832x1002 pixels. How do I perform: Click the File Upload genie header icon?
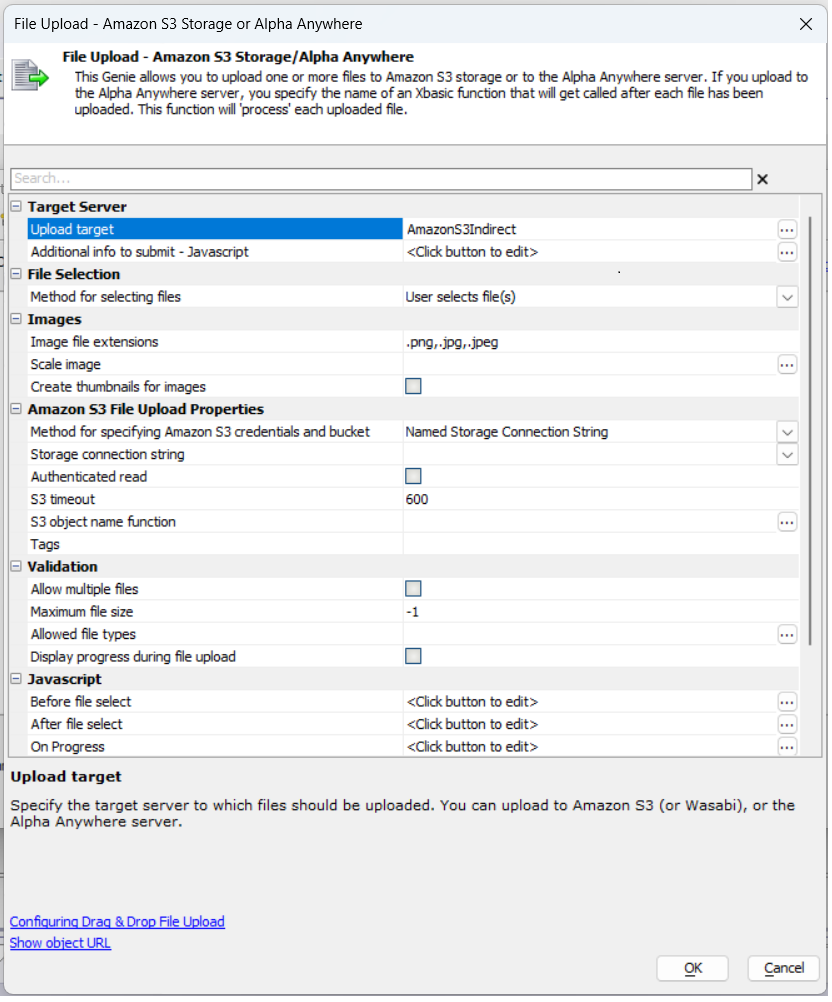tap(30, 75)
